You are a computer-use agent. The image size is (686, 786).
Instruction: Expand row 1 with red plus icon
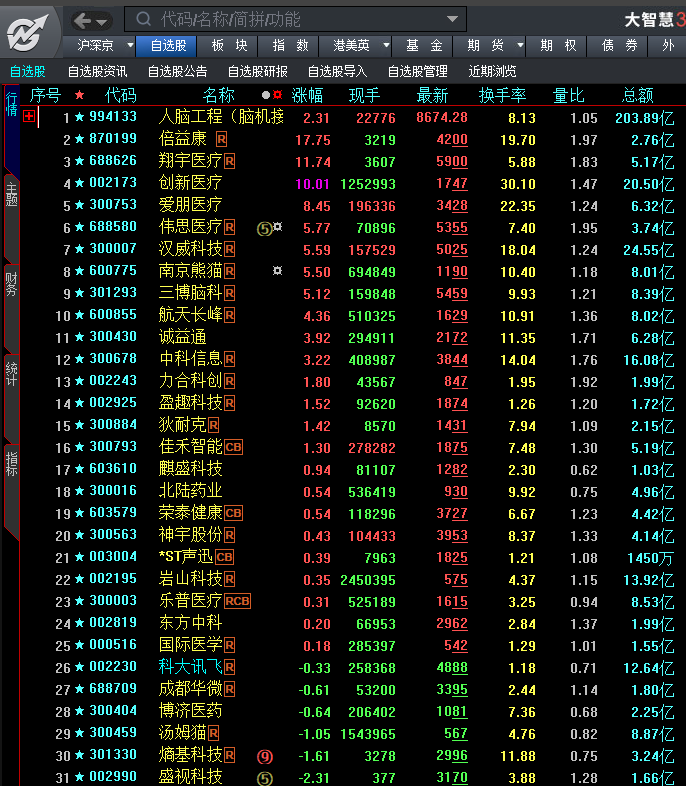[x=29, y=117]
